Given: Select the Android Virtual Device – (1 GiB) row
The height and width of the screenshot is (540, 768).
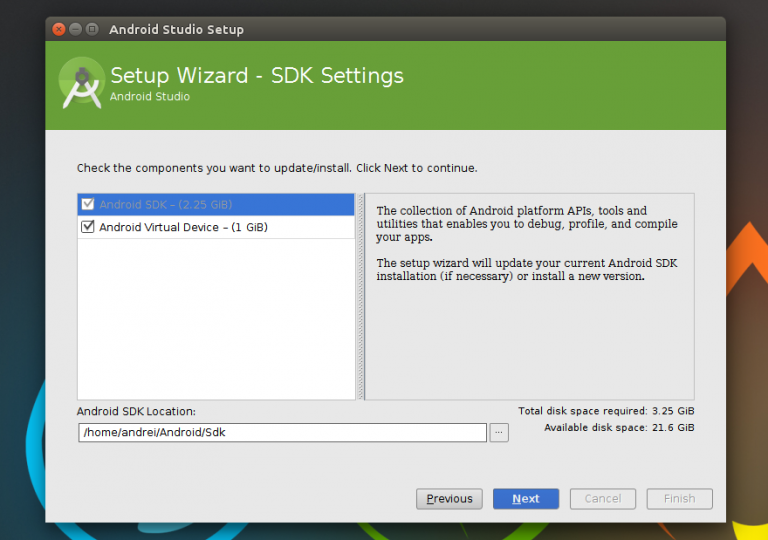Looking at the screenshot, I should [x=216, y=227].
